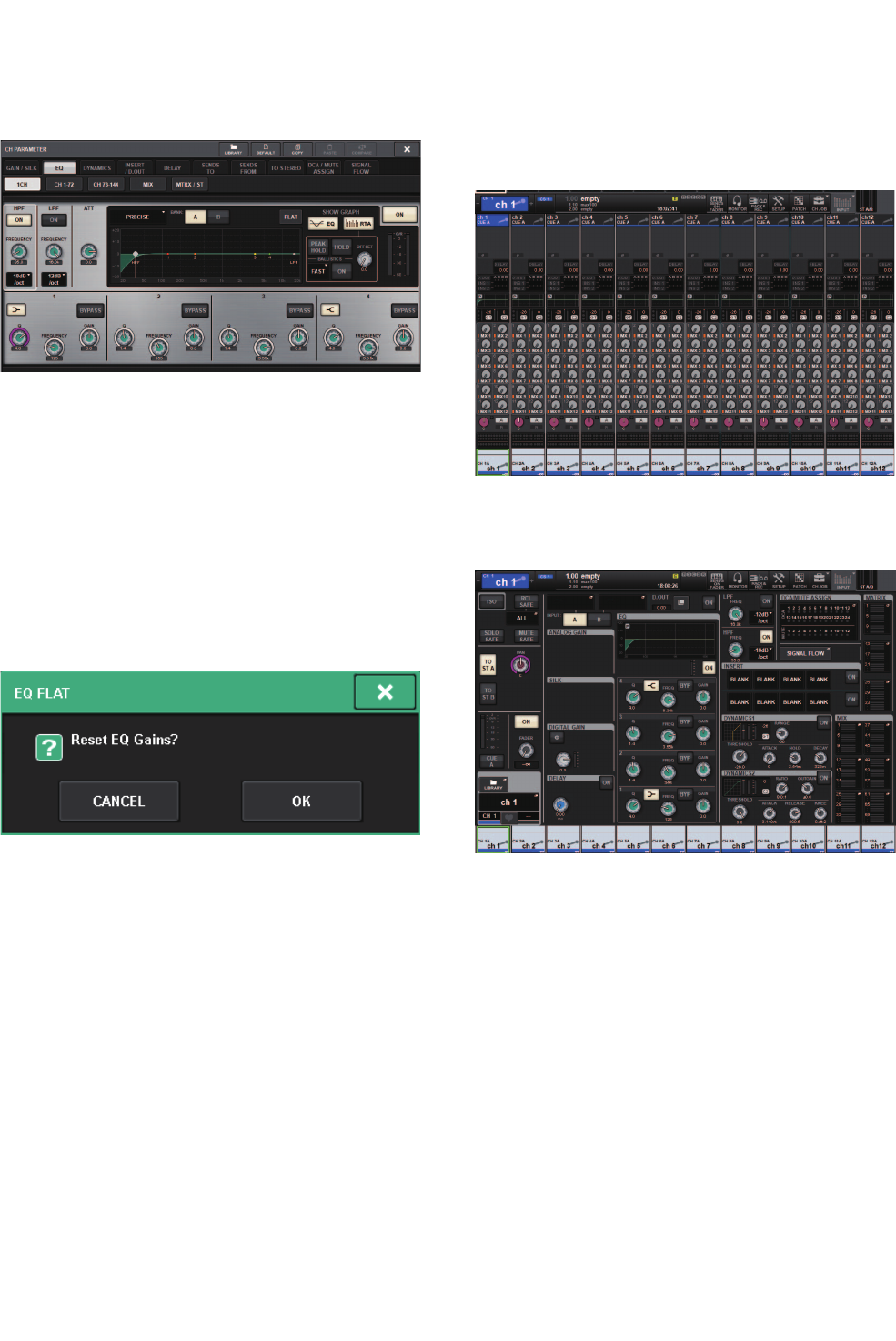
Task: Select ch 5 strip at bottom of the 12-channel overview screen
Action: (632, 462)
